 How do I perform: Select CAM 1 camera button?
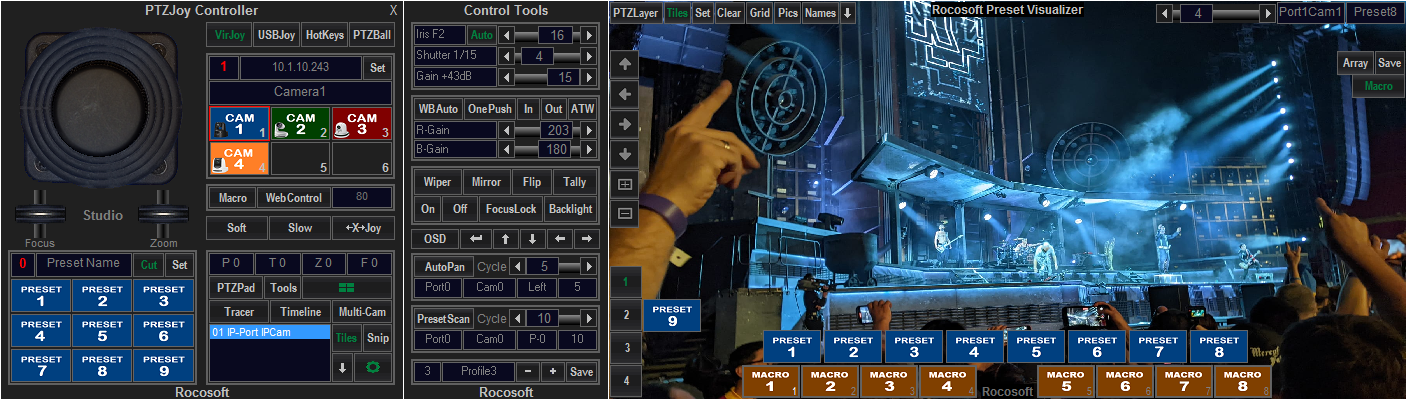pos(240,123)
